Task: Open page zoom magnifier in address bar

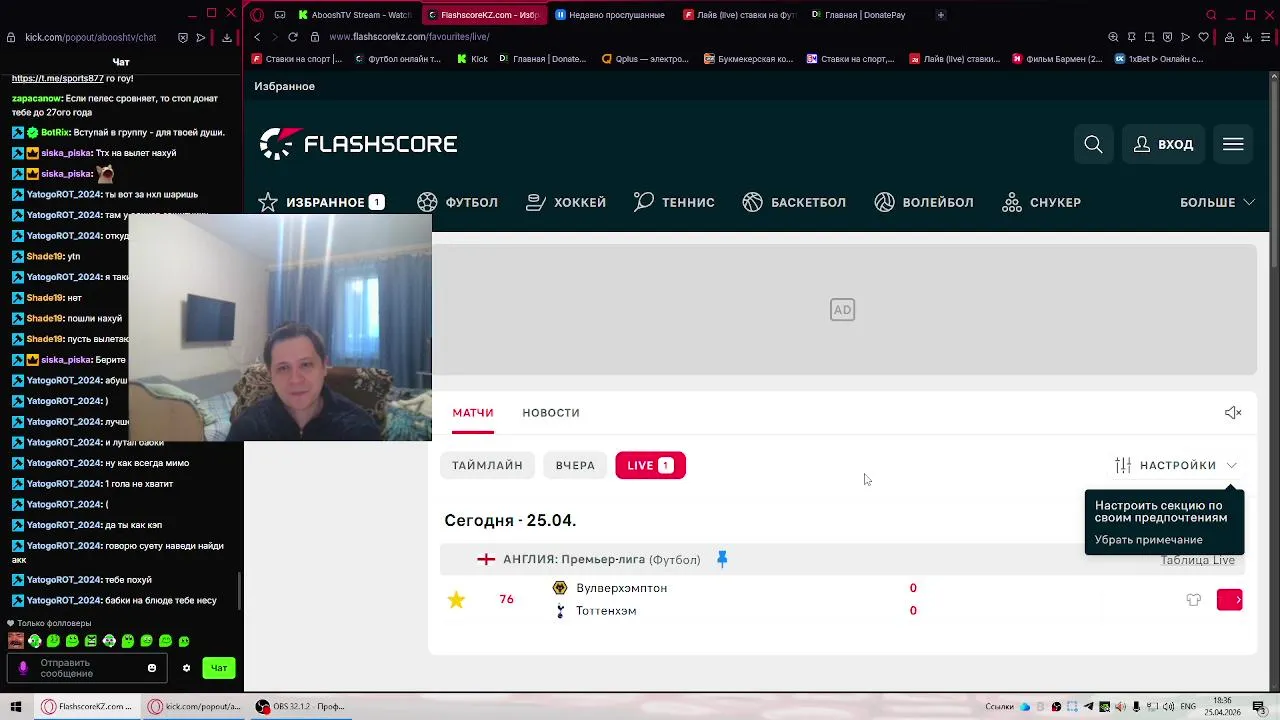Action: pos(1113,37)
